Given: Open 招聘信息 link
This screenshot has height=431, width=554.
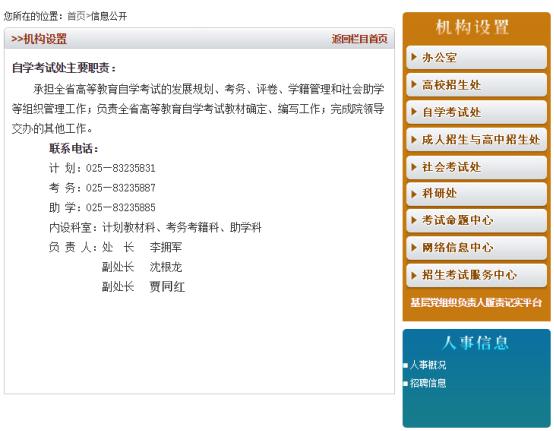Looking at the screenshot, I should pyautogui.click(x=428, y=384).
